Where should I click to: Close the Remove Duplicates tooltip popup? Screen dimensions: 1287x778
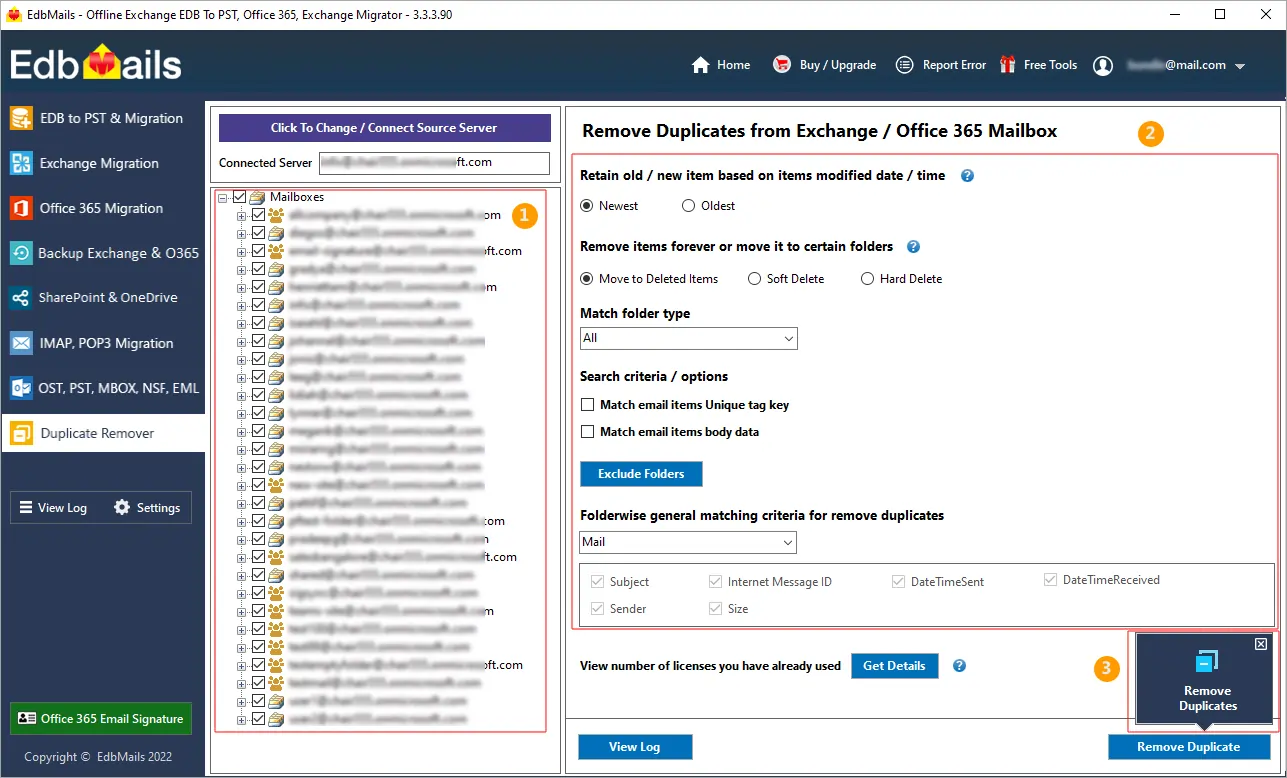coord(1260,644)
